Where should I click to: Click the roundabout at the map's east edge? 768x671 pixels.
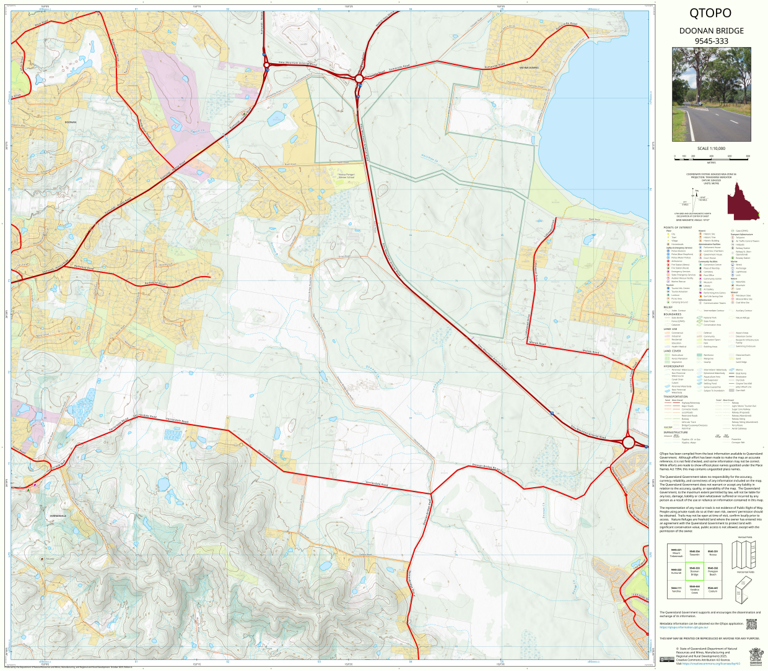tap(628, 443)
